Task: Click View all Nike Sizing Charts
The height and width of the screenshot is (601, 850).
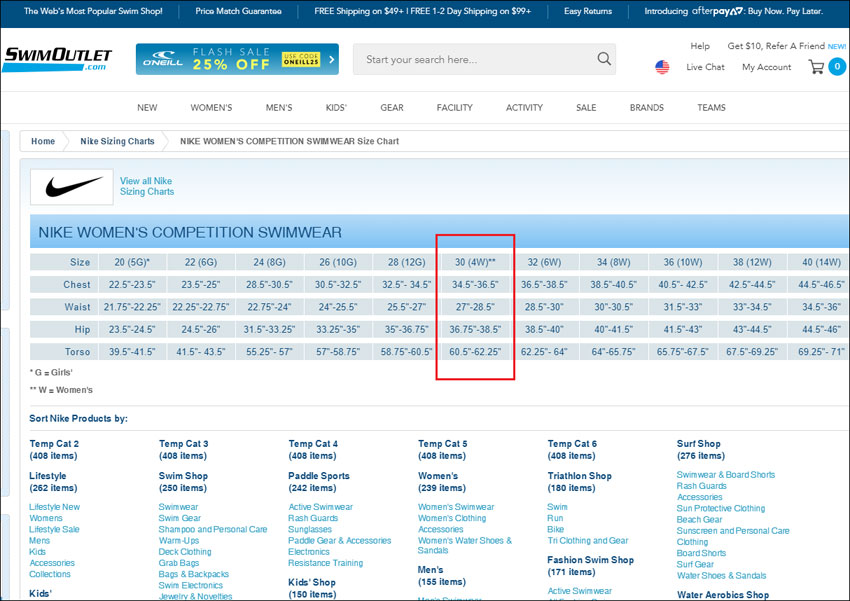Action: click(x=147, y=186)
